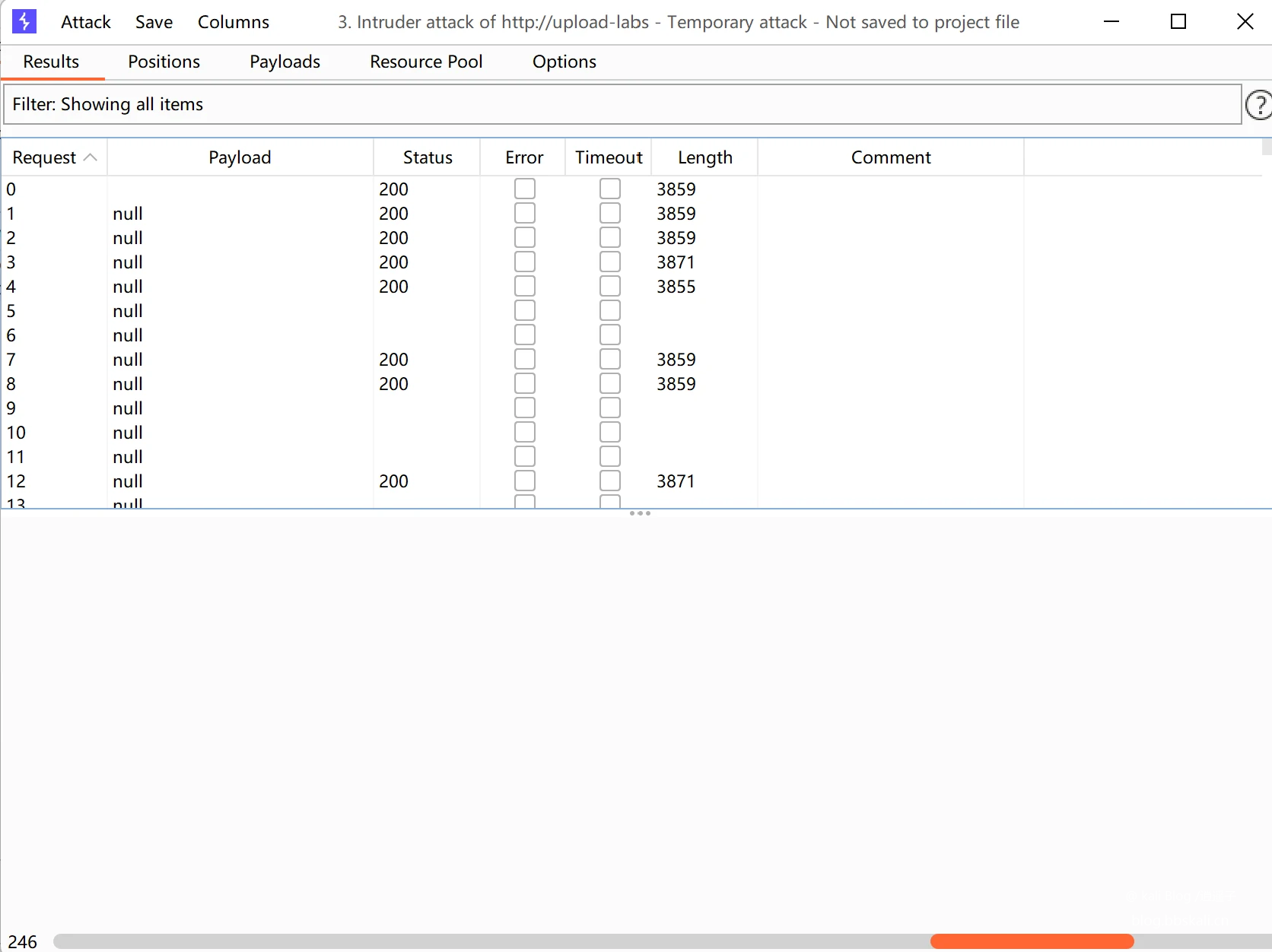The width and height of the screenshot is (1272, 952).
Task: Click the Request column sort arrow
Action: click(x=90, y=157)
